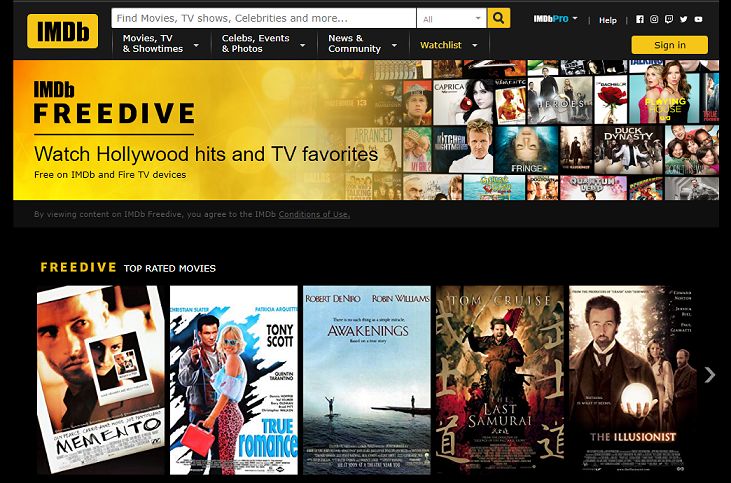Select the Duck Dynasty tile in banner
The height and width of the screenshot is (483, 731).
[x=628, y=150]
